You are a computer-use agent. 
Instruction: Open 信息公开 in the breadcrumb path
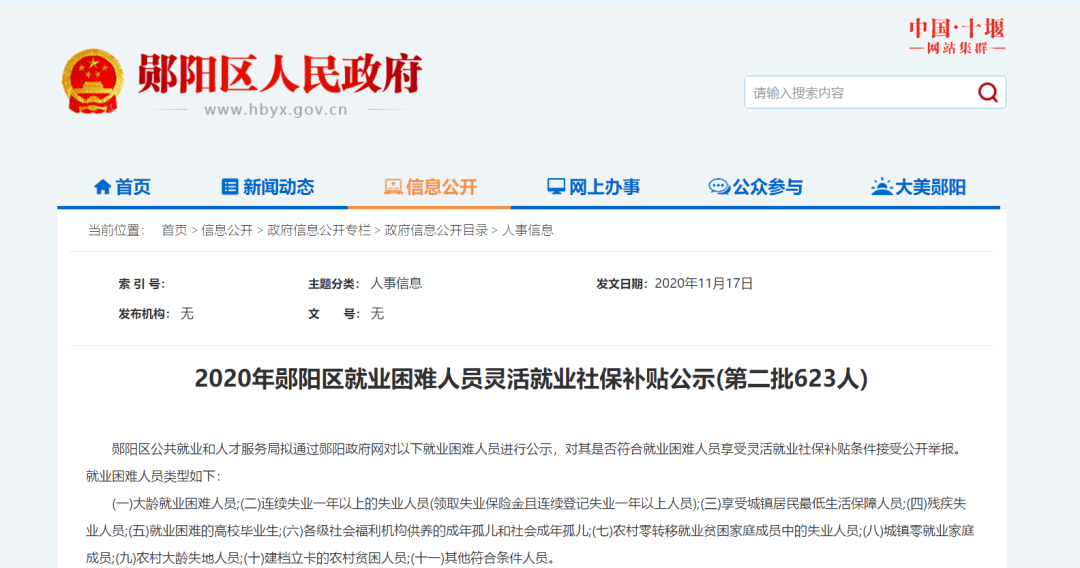click(x=227, y=230)
